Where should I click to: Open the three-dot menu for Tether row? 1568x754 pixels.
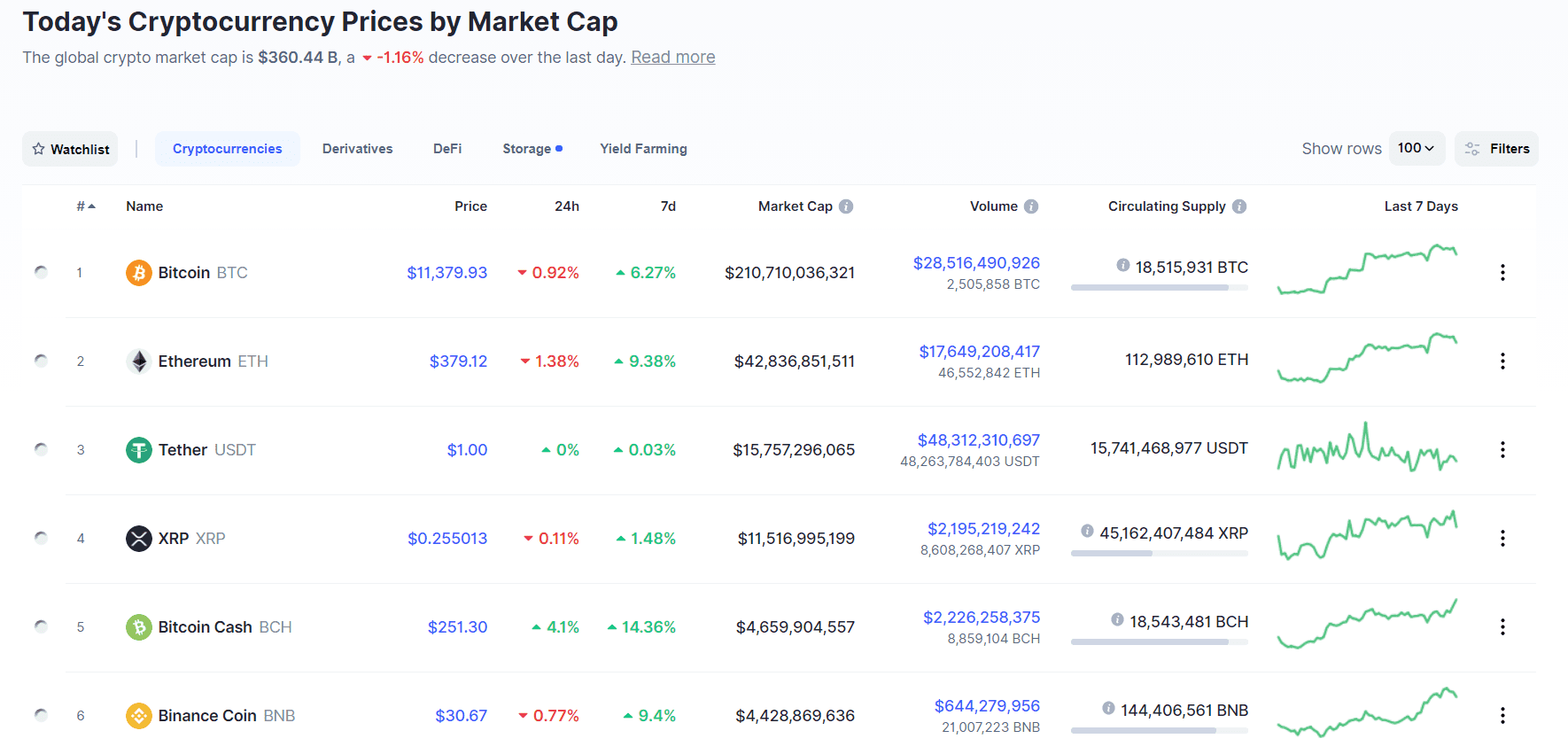click(1502, 450)
